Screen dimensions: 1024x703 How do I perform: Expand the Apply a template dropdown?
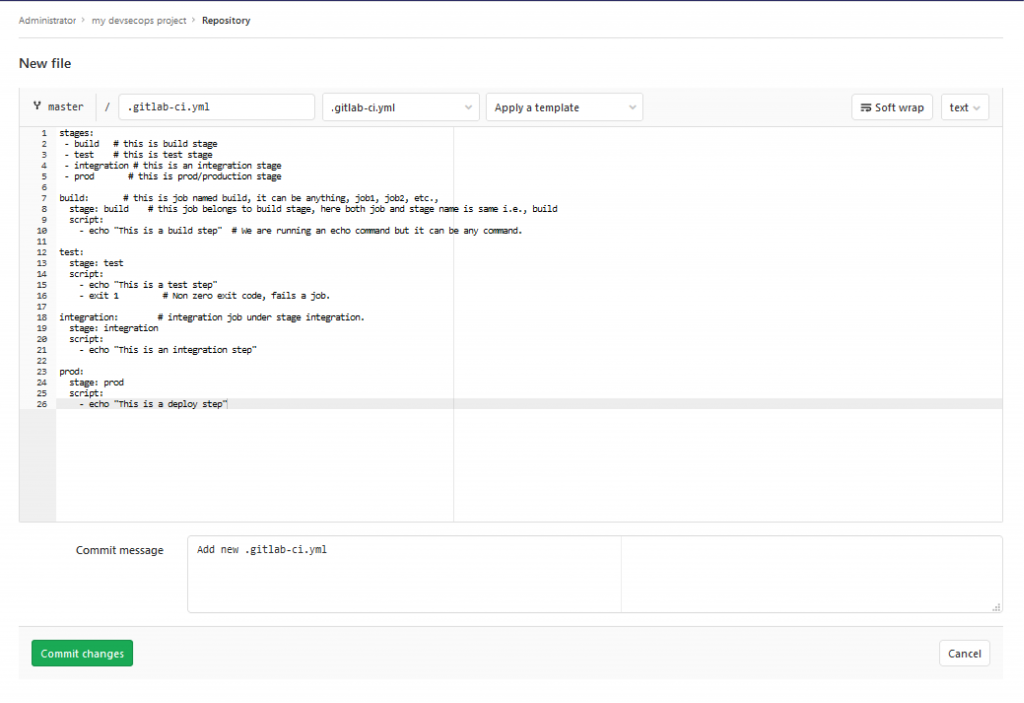(x=564, y=107)
